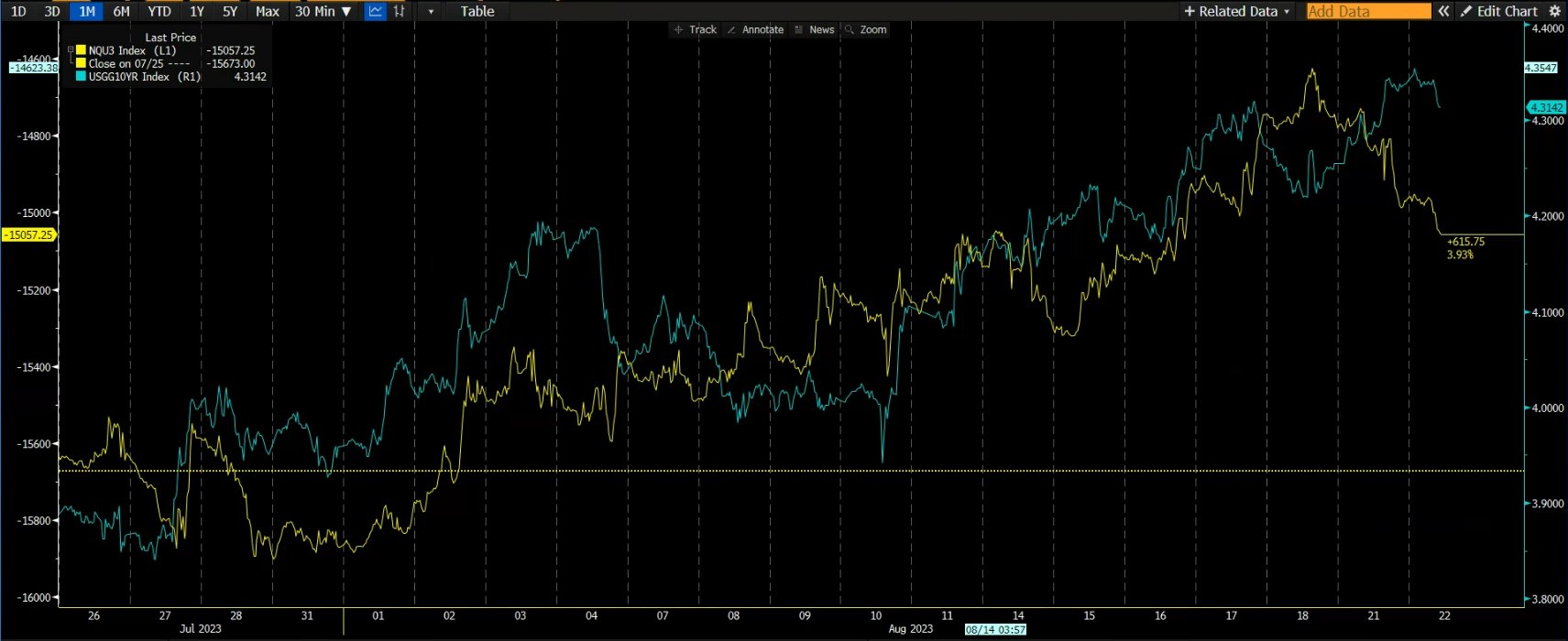The image size is (1568, 641).
Task: Open the chart type dropdown arrow
Action: [x=432, y=11]
